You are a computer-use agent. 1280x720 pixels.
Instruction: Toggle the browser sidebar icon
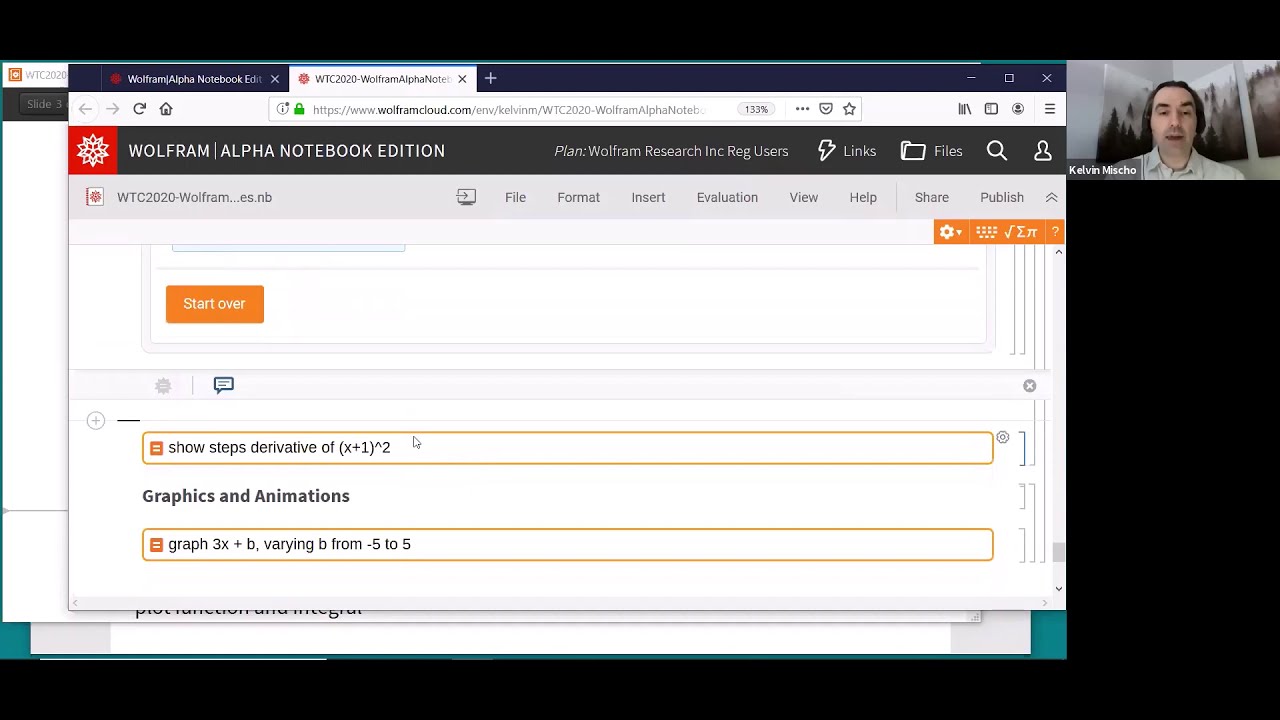(x=991, y=109)
